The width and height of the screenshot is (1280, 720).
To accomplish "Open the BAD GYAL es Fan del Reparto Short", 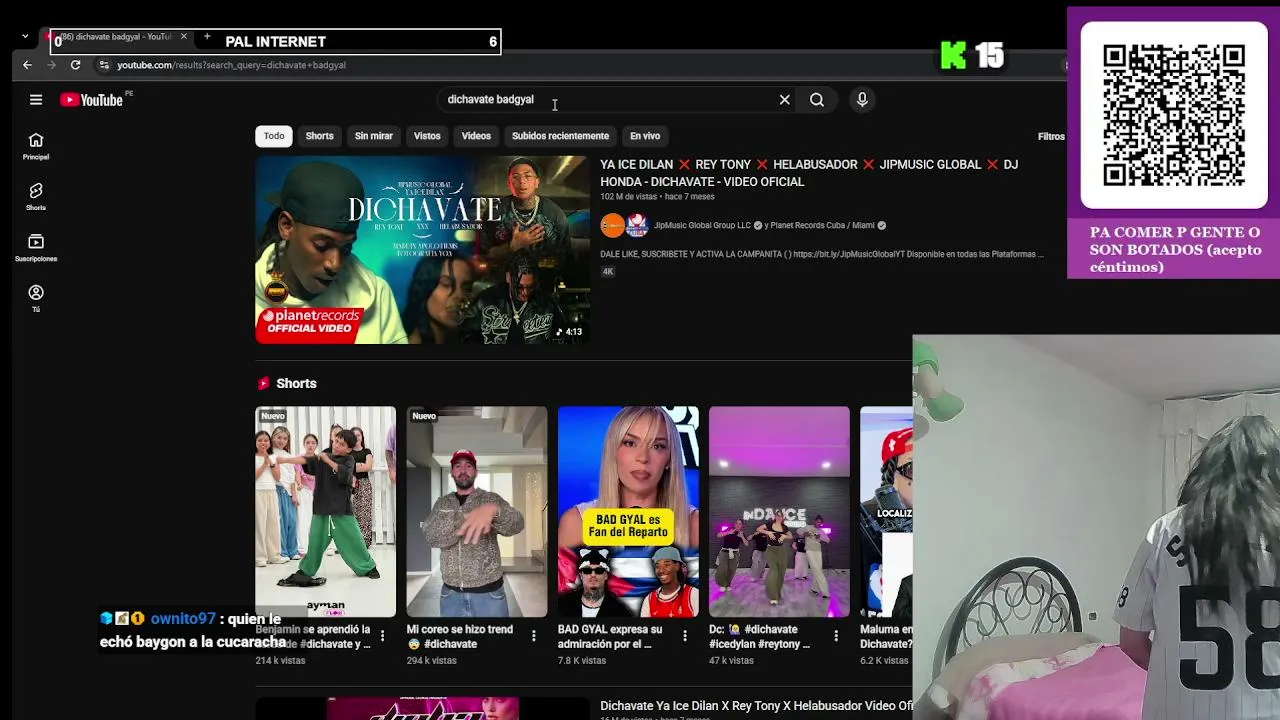I will click(x=628, y=512).
